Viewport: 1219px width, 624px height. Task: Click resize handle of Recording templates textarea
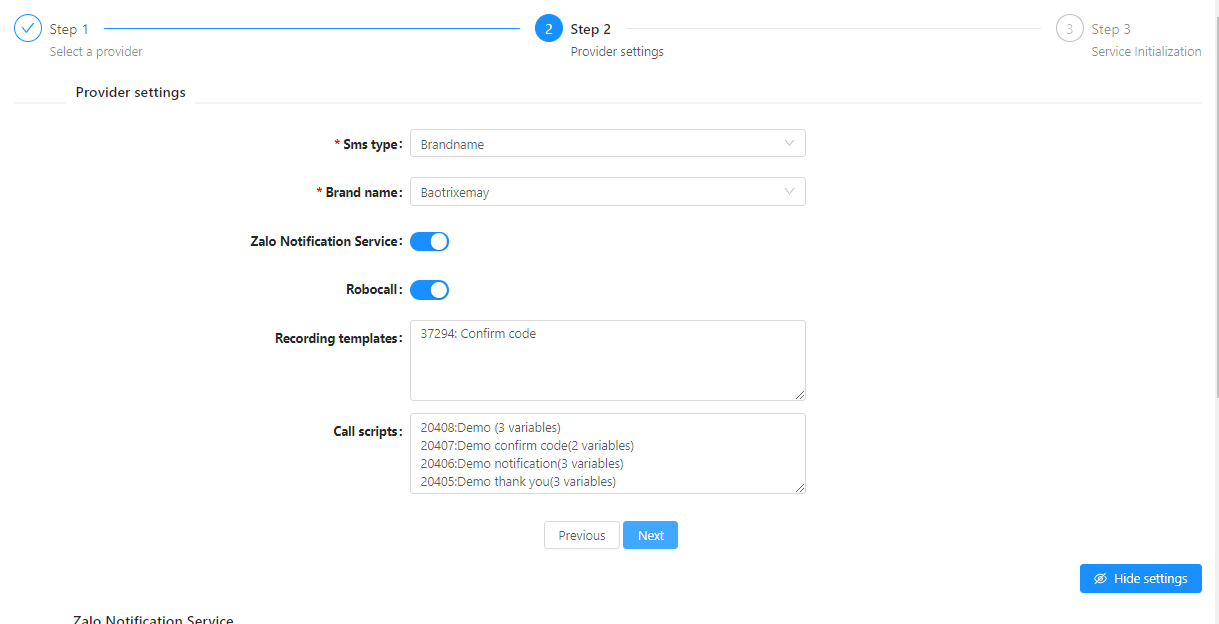coord(799,394)
